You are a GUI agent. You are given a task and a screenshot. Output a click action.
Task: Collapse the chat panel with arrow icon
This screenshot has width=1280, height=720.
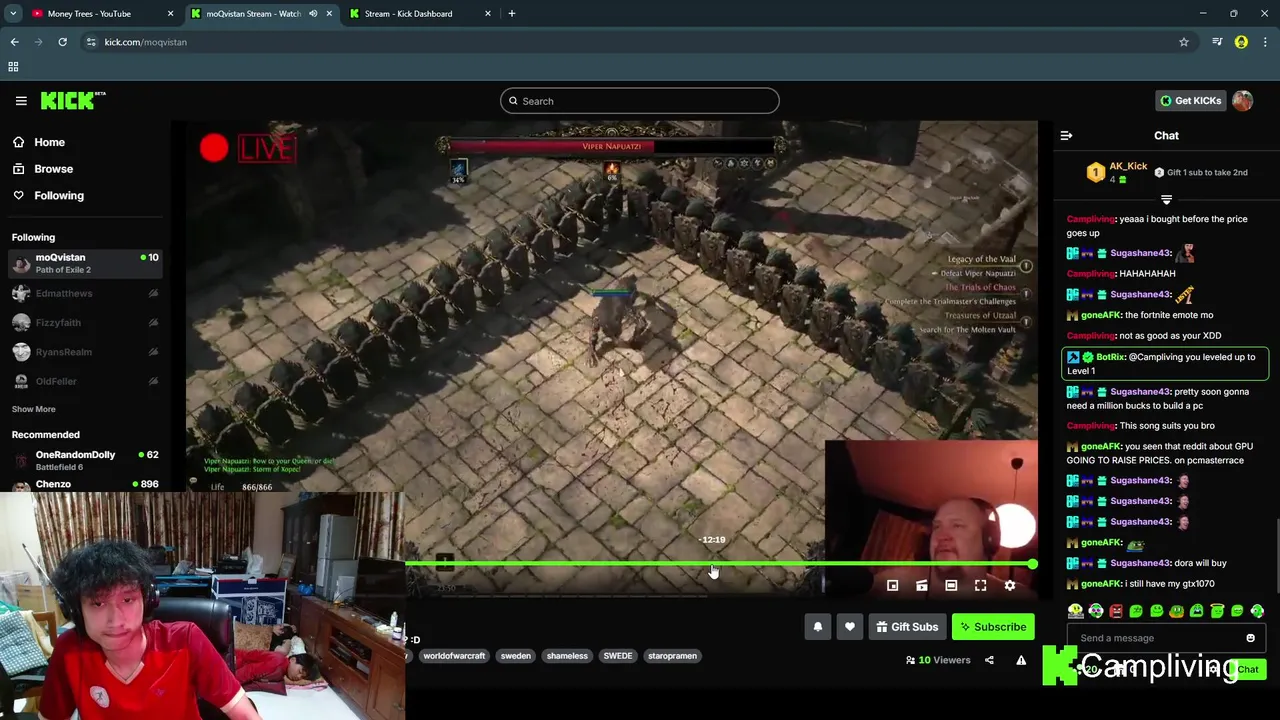click(x=1066, y=136)
